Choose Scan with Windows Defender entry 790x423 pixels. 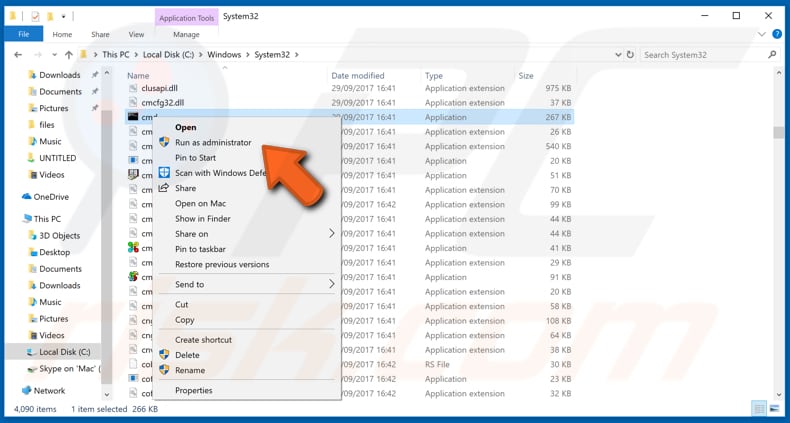click(218, 173)
